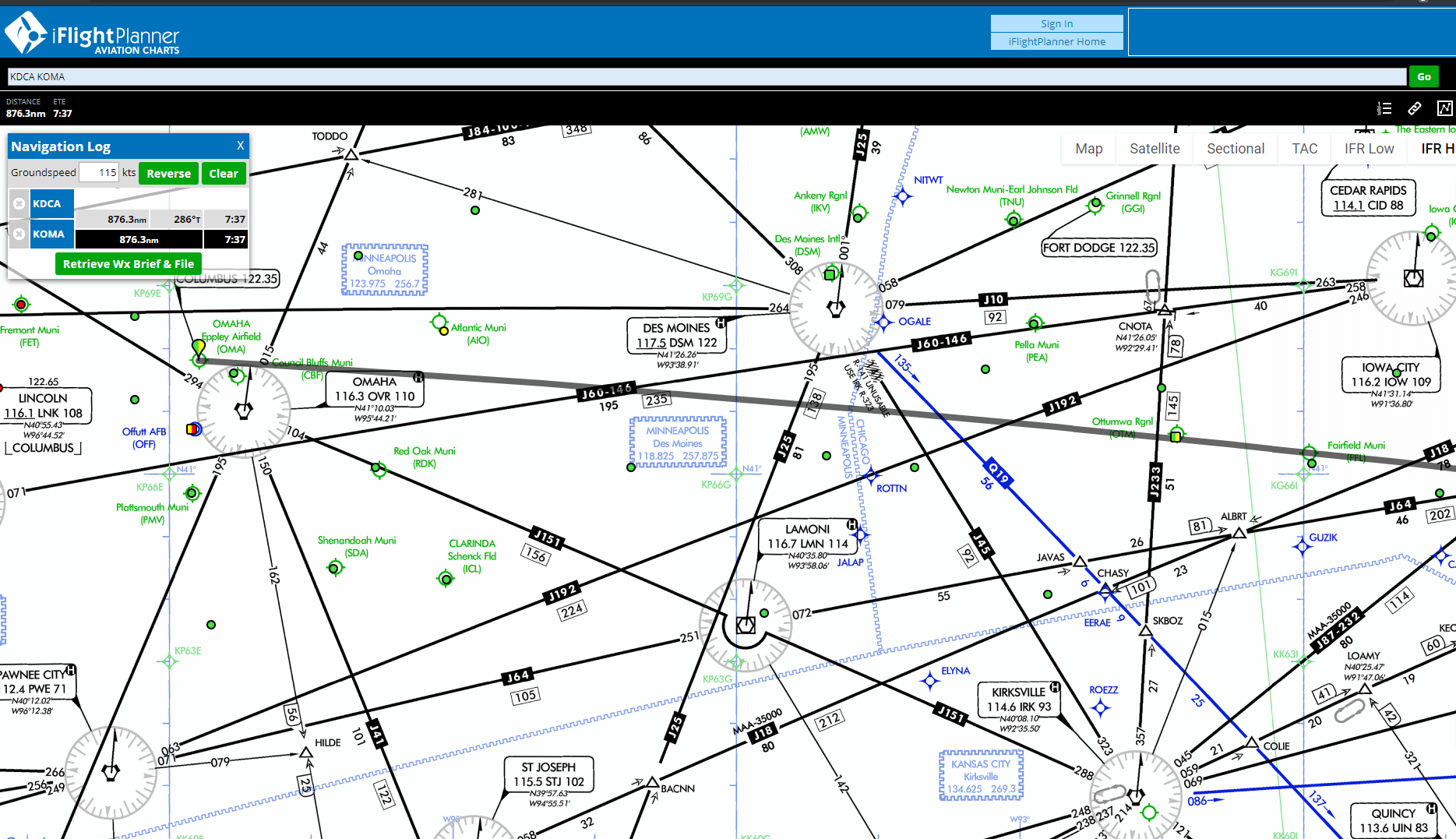Open the navigation log list icon
This screenshot has height=839, width=1456.
[x=1384, y=108]
